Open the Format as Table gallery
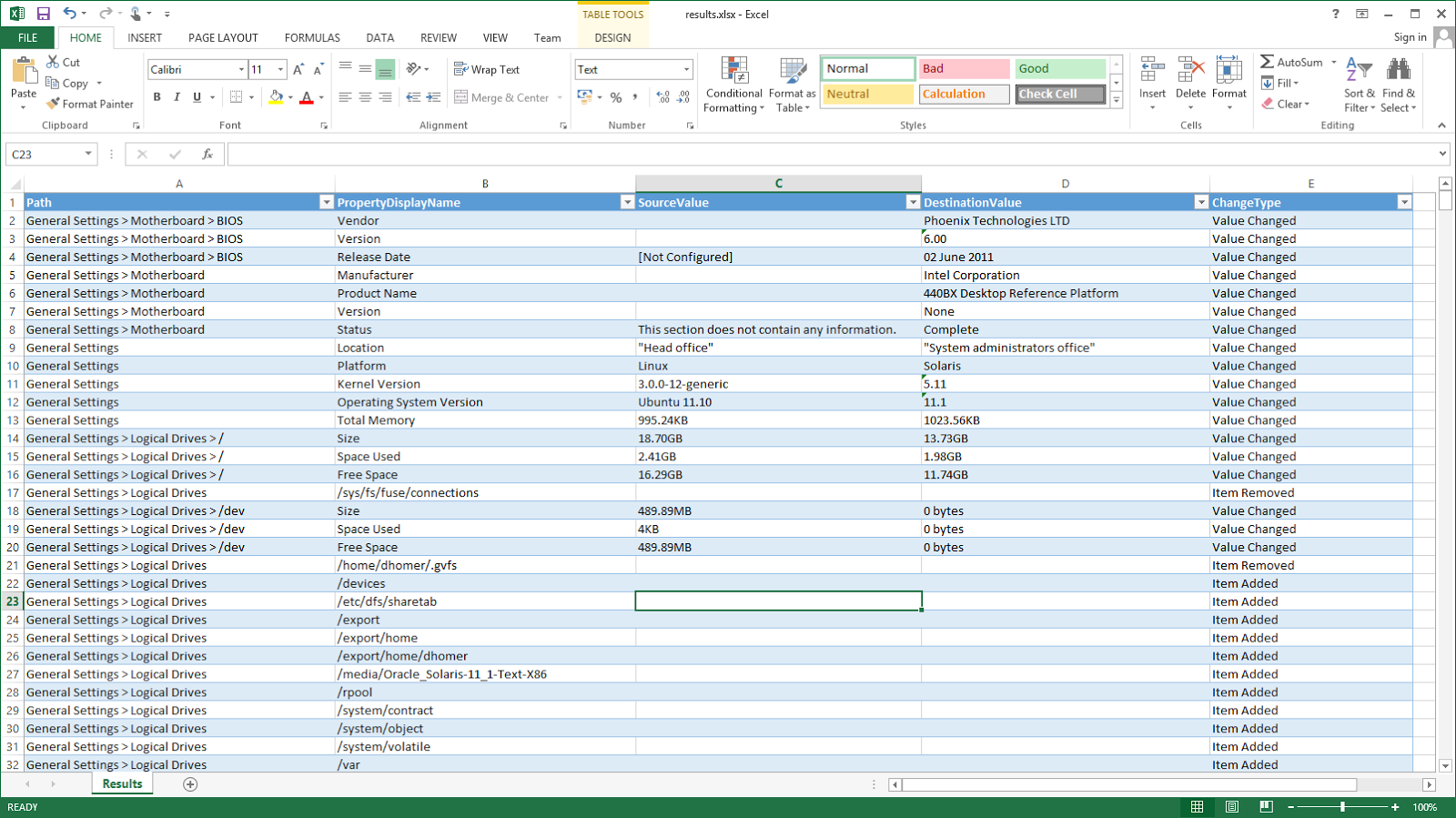The width and height of the screenshot is (1456, 818). (792, 71)
